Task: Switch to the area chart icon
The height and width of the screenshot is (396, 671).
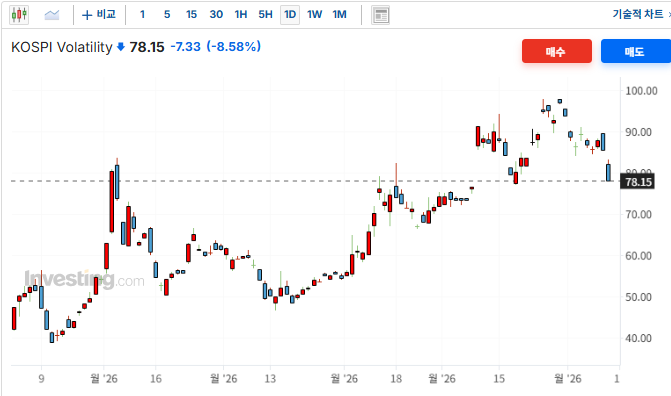Action: (52, 15)
